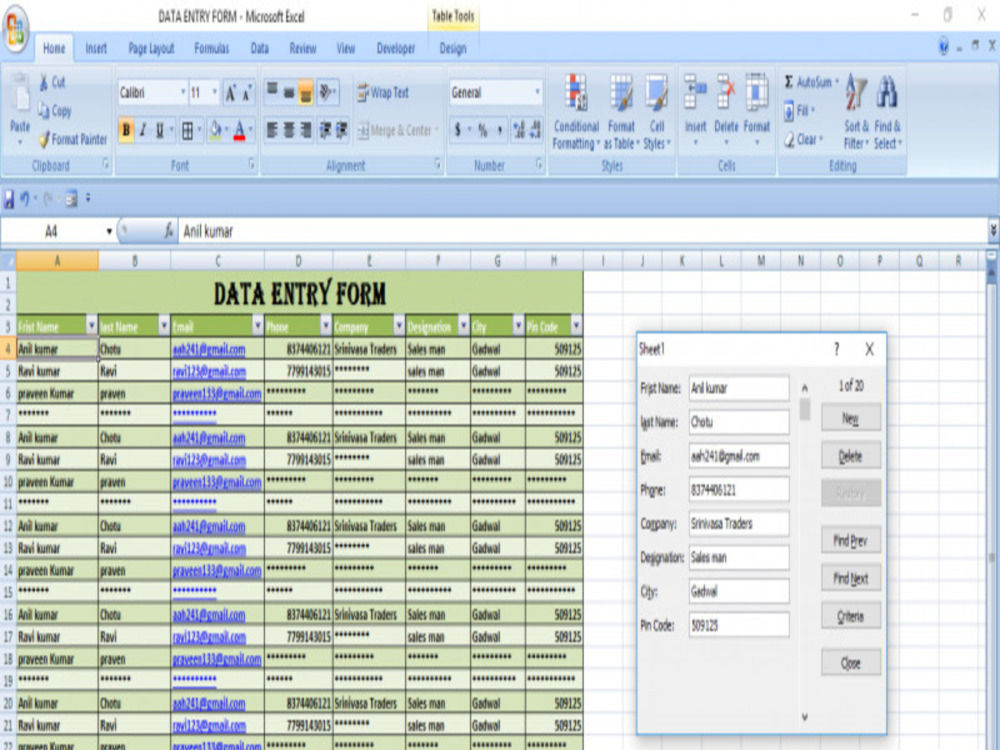Open the Email column filter arrow
The height and width of the screenshot is (750, 1000).
pos(258,327)
